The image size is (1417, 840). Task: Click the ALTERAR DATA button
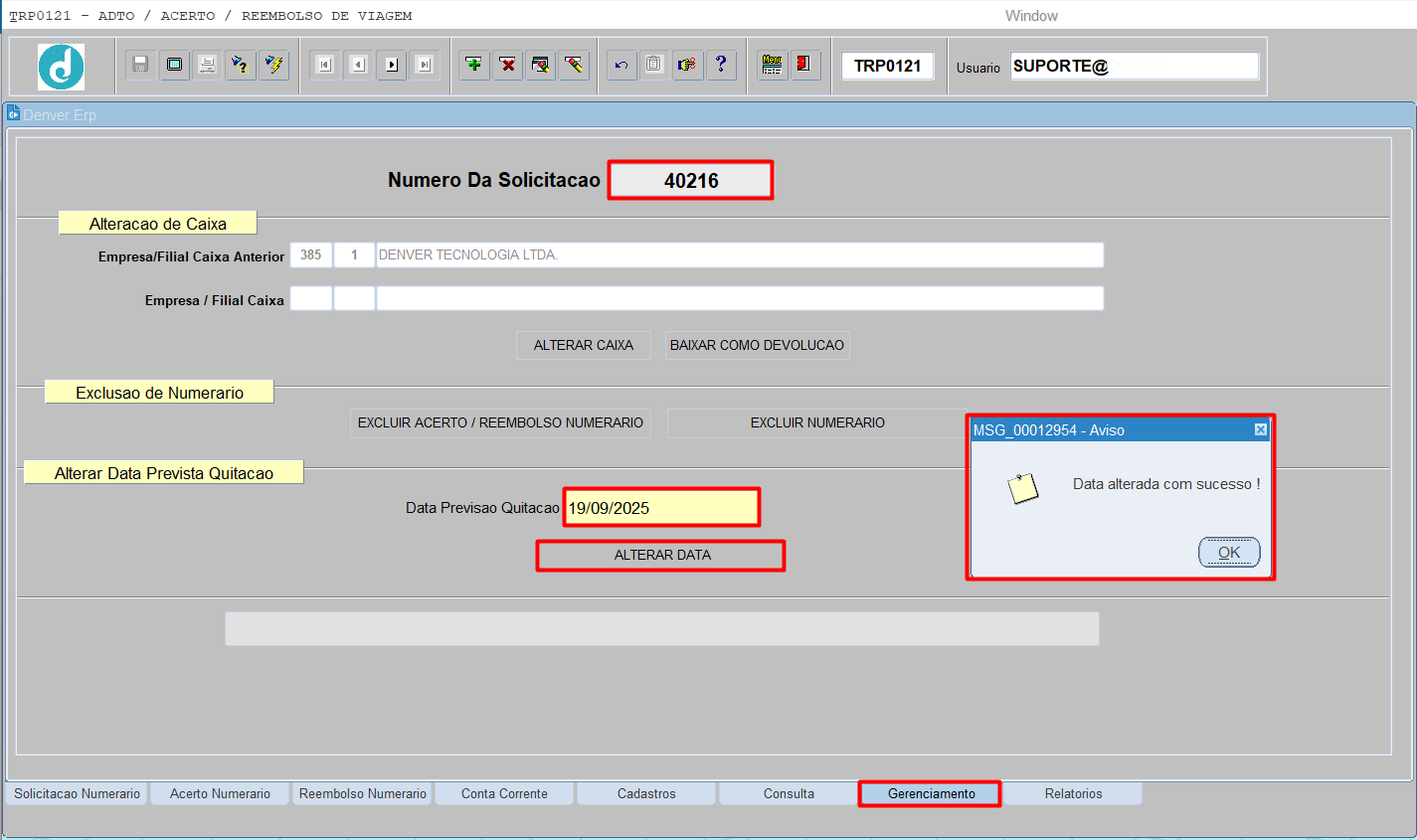pyautogui.click(x=661, y=555)
